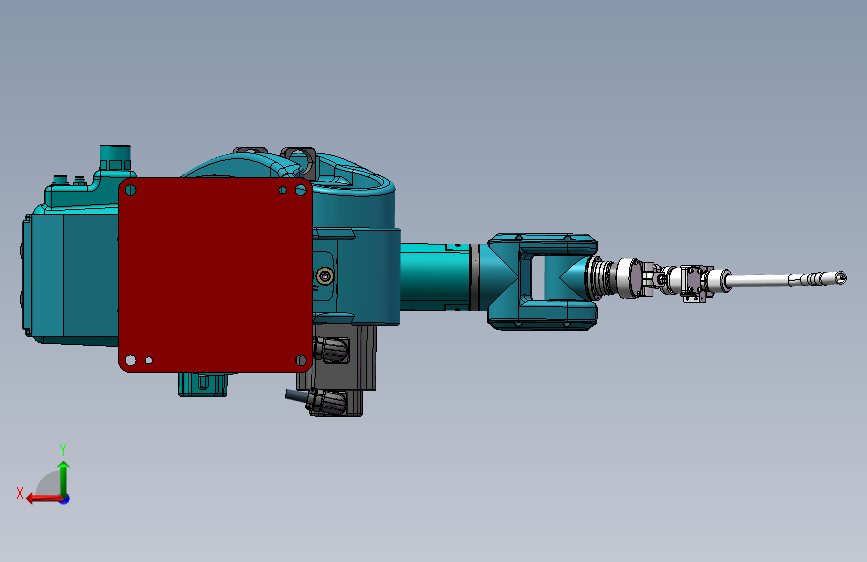The height and width of the screenshot is (562, 867).
Task: Select the teal cylindrical forearm section
Action: pos(435,277)
